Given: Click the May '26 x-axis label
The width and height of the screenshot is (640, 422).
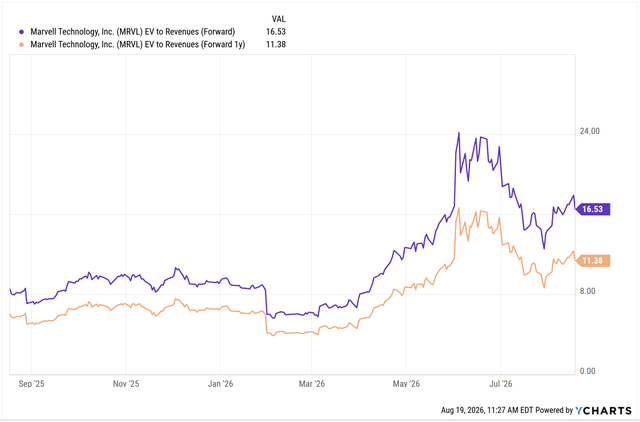Looking at the screenshot, I should [407, 384].
